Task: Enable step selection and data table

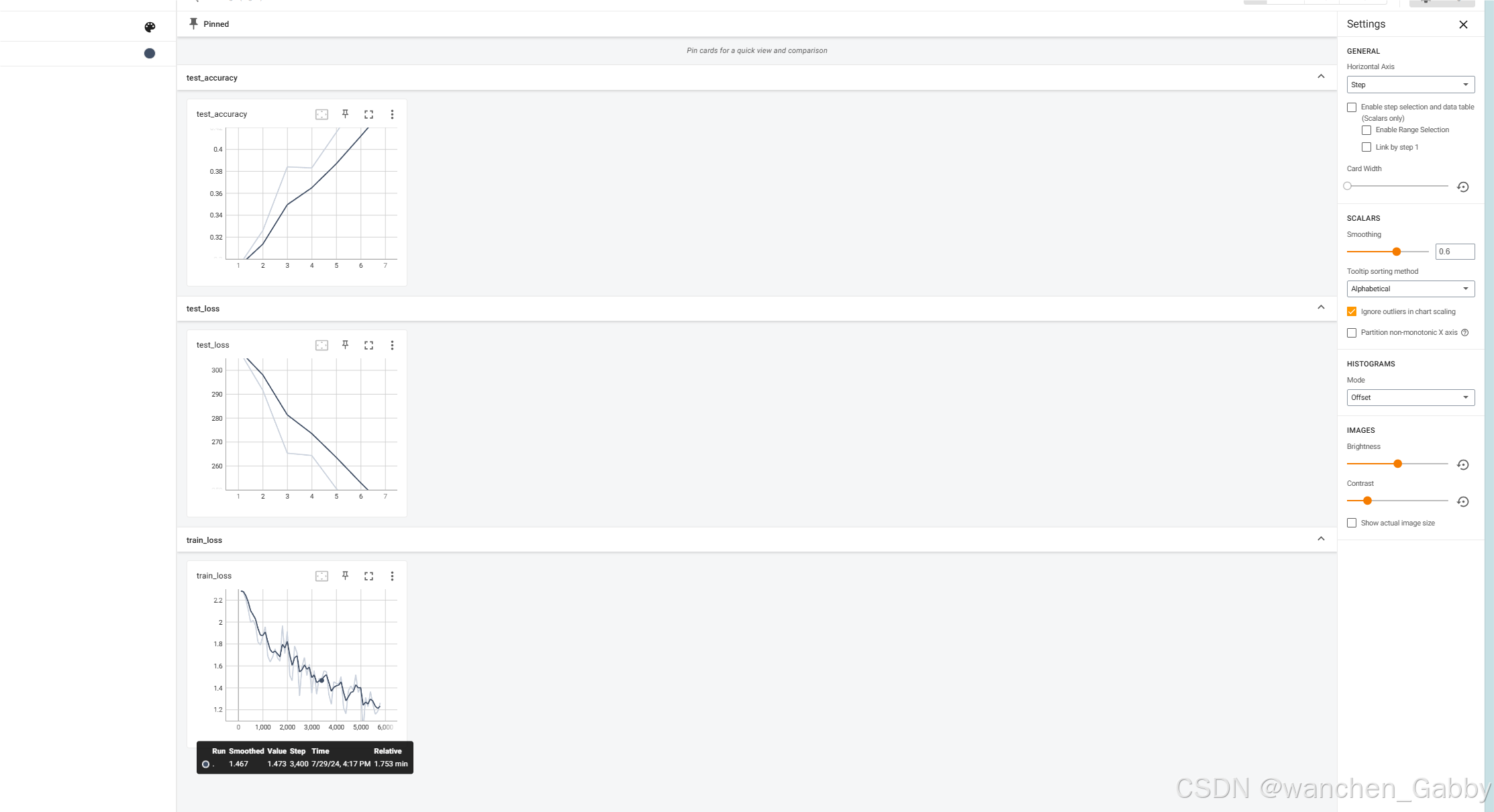Action: click(x=1352, y=107)
